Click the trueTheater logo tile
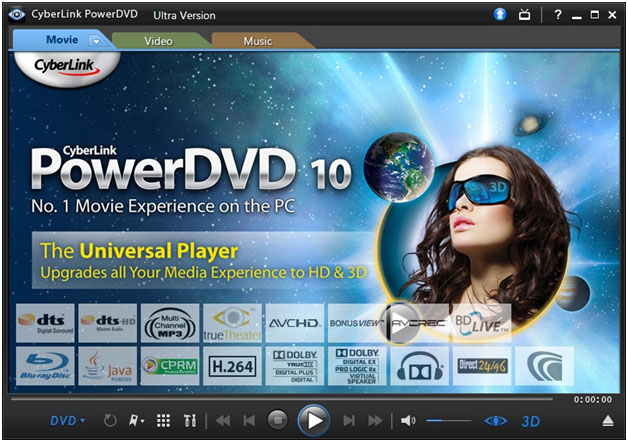This screenshot has height=442, width=628. pos(232,323)
